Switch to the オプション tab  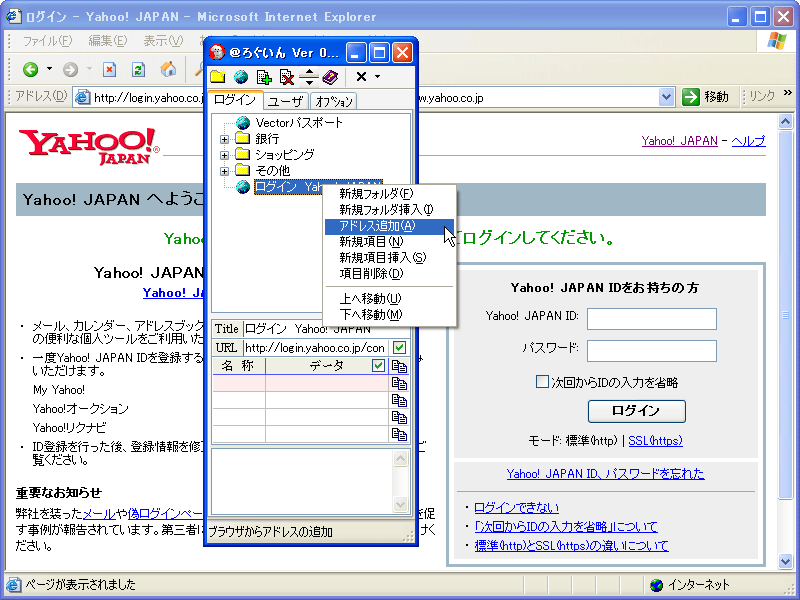click(334, 101)
